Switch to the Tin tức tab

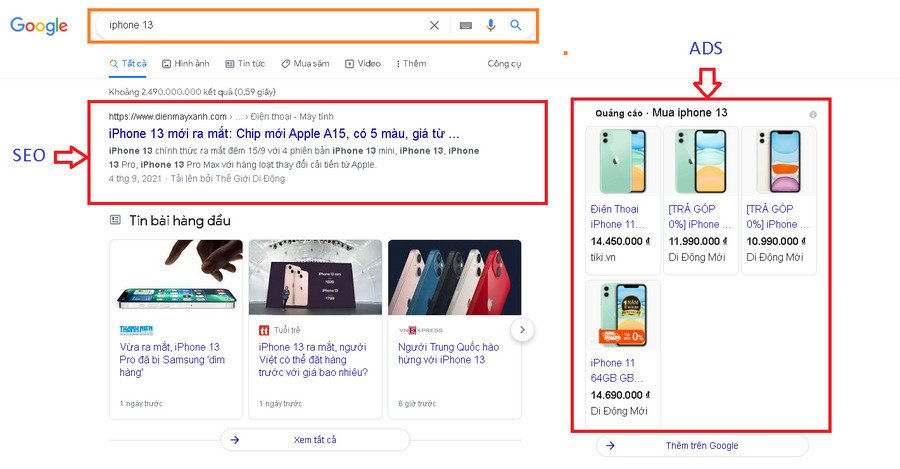[246, 63]
